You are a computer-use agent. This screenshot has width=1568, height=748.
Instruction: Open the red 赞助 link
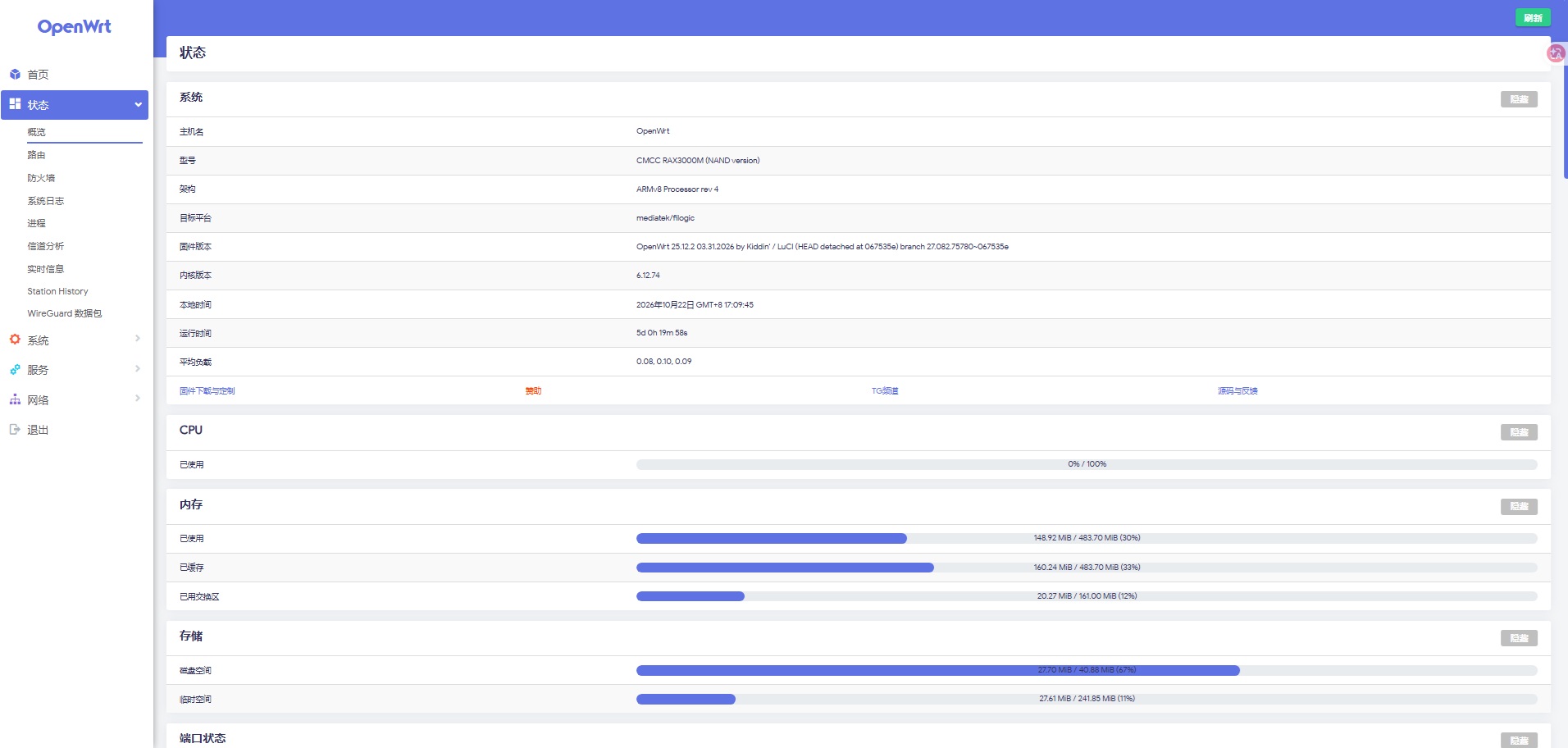533,391
